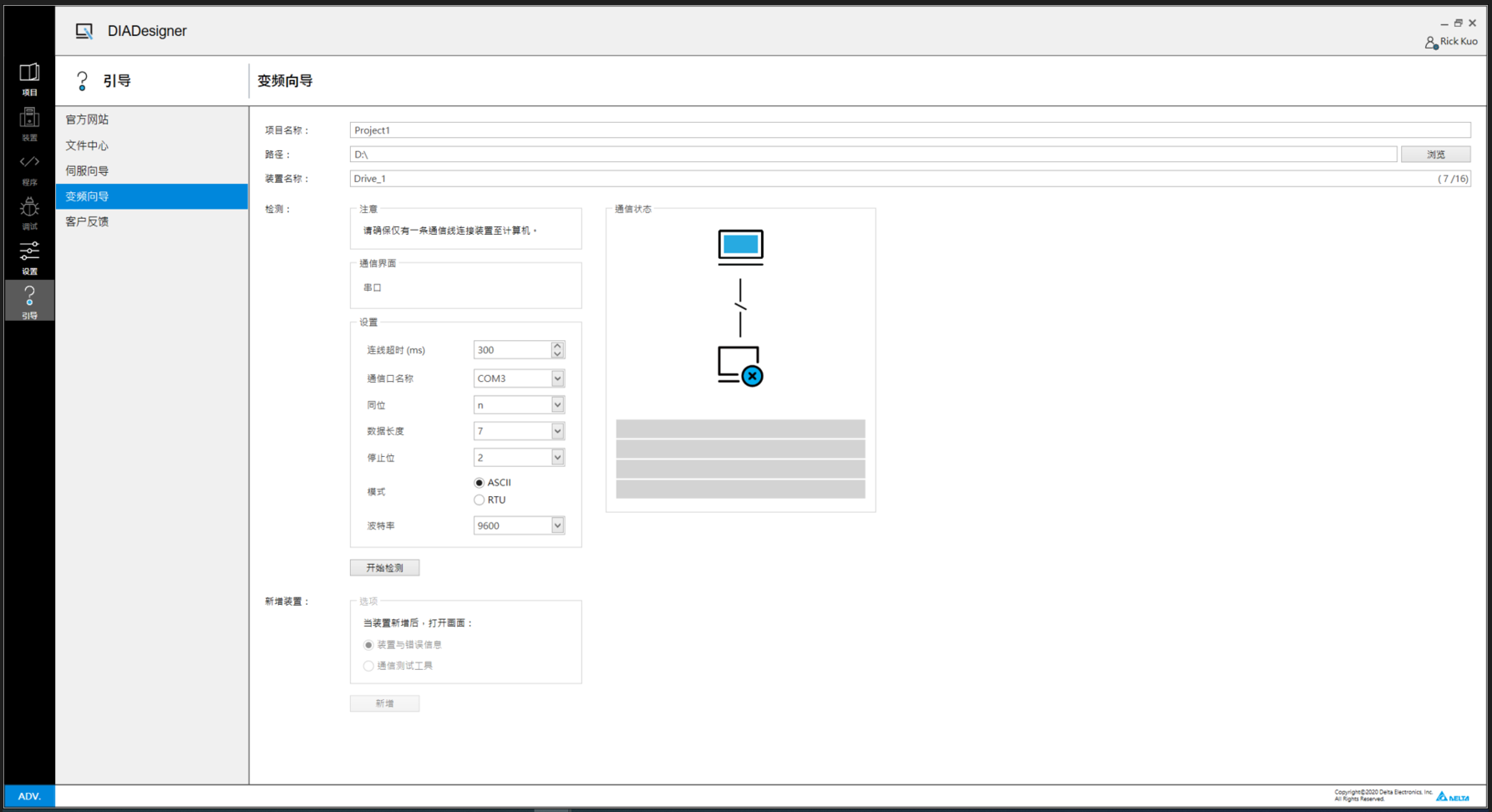Image resolution: width=1492 pixels, height=812 pixels.
Task: Open the 官方网站 menu item
Action: point(88,119)
